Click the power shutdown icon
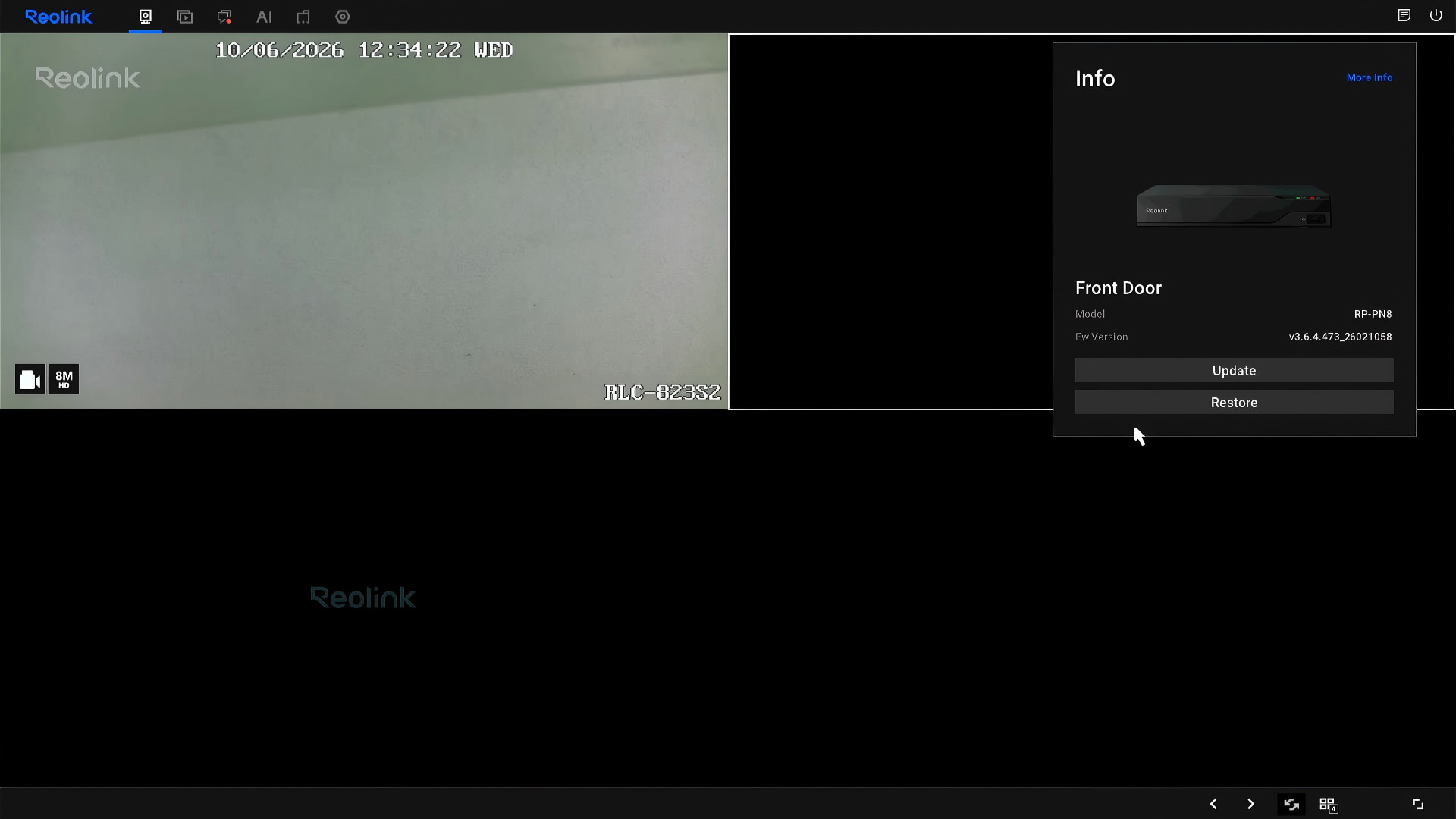1456x819 pixels. coord(1436,15)
